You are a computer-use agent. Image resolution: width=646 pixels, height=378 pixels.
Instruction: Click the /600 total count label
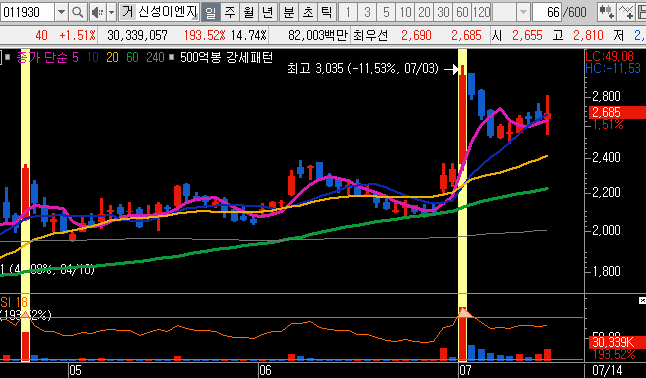[575, 12]
